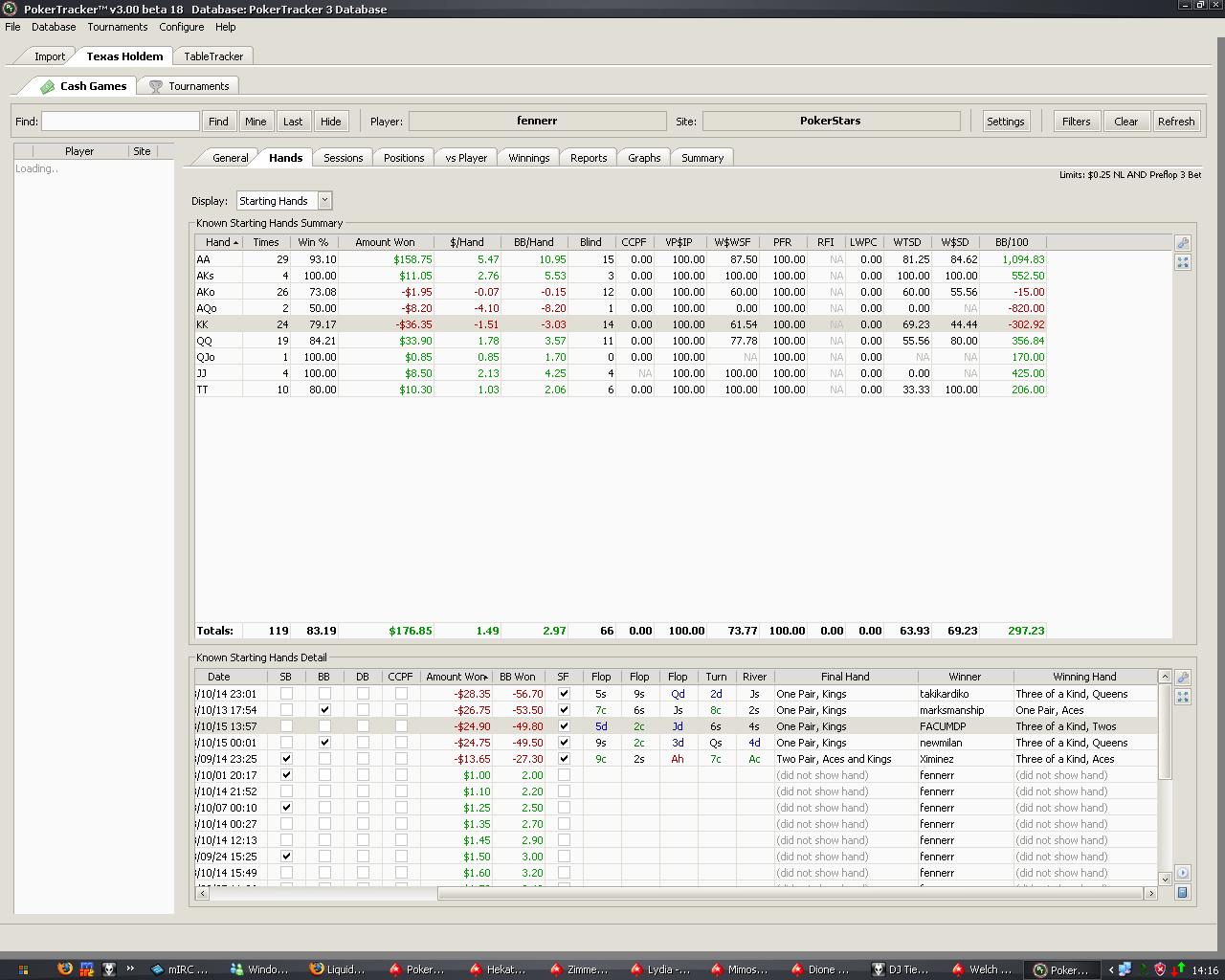Viewport: 1225px width, 980px height.
Task: Open the Database menu
Action: (x=54, y=27)
